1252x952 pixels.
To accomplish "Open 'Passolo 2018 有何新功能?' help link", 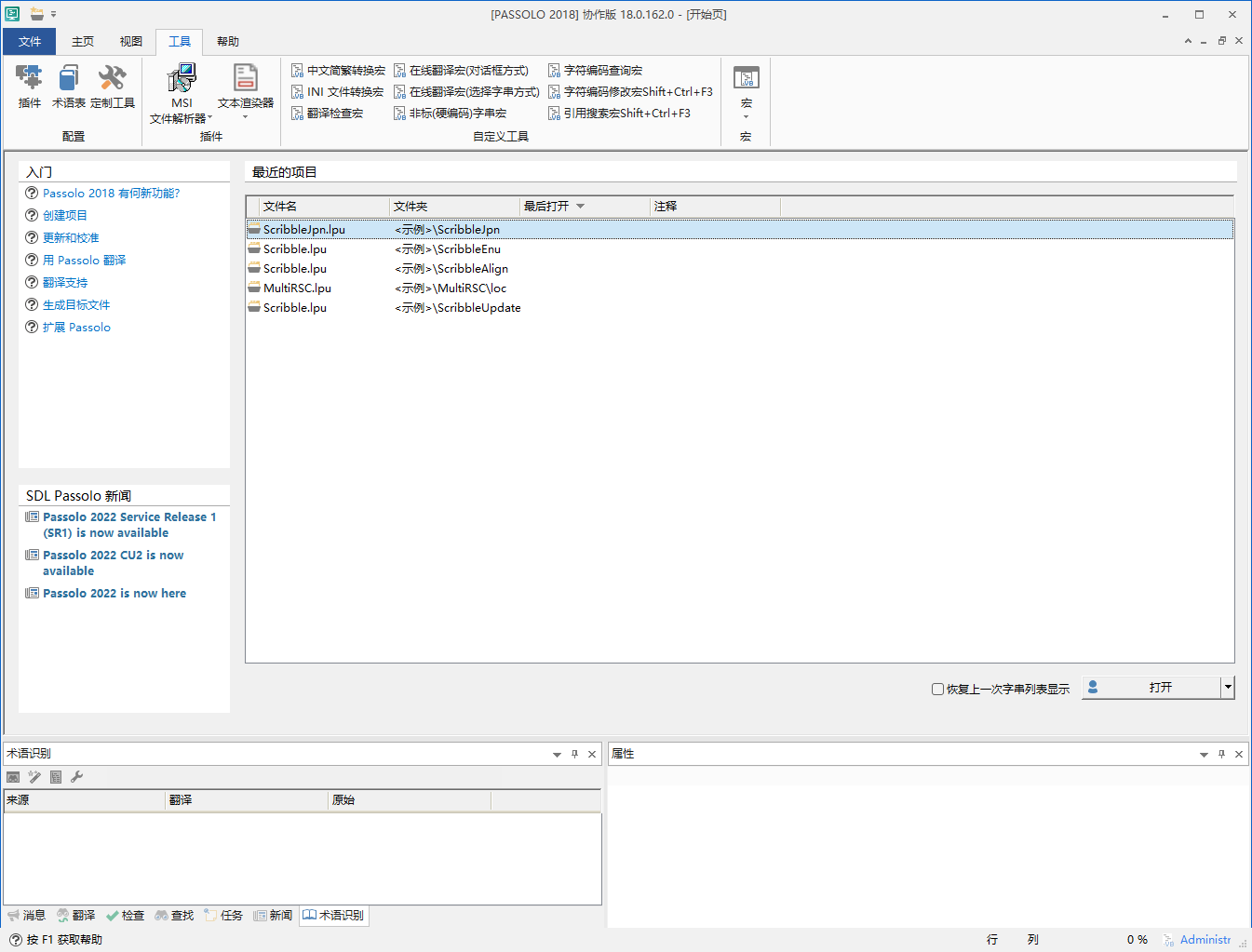I will 111,194.
